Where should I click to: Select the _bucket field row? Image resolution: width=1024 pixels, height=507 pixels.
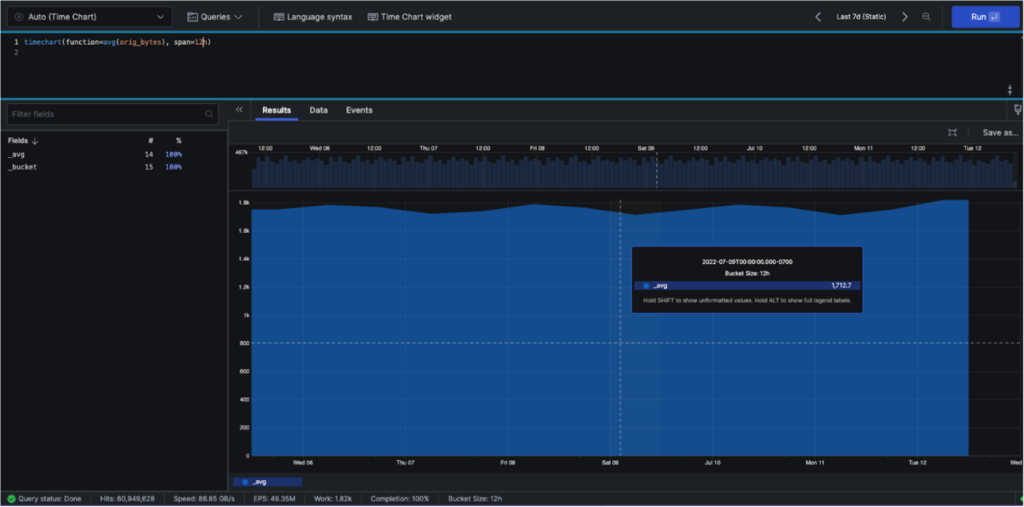pos(95,167)
